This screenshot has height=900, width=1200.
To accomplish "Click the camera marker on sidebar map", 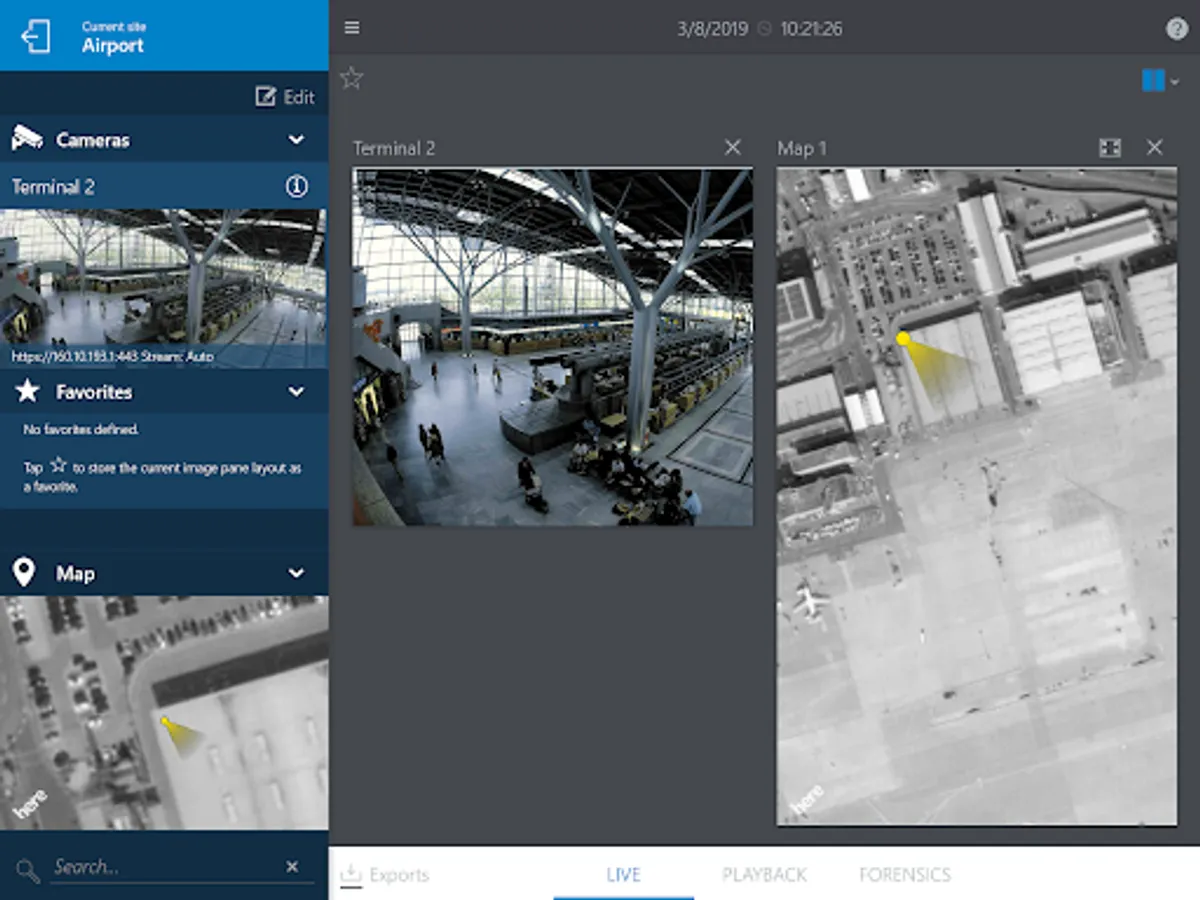I will pos(165,720).
